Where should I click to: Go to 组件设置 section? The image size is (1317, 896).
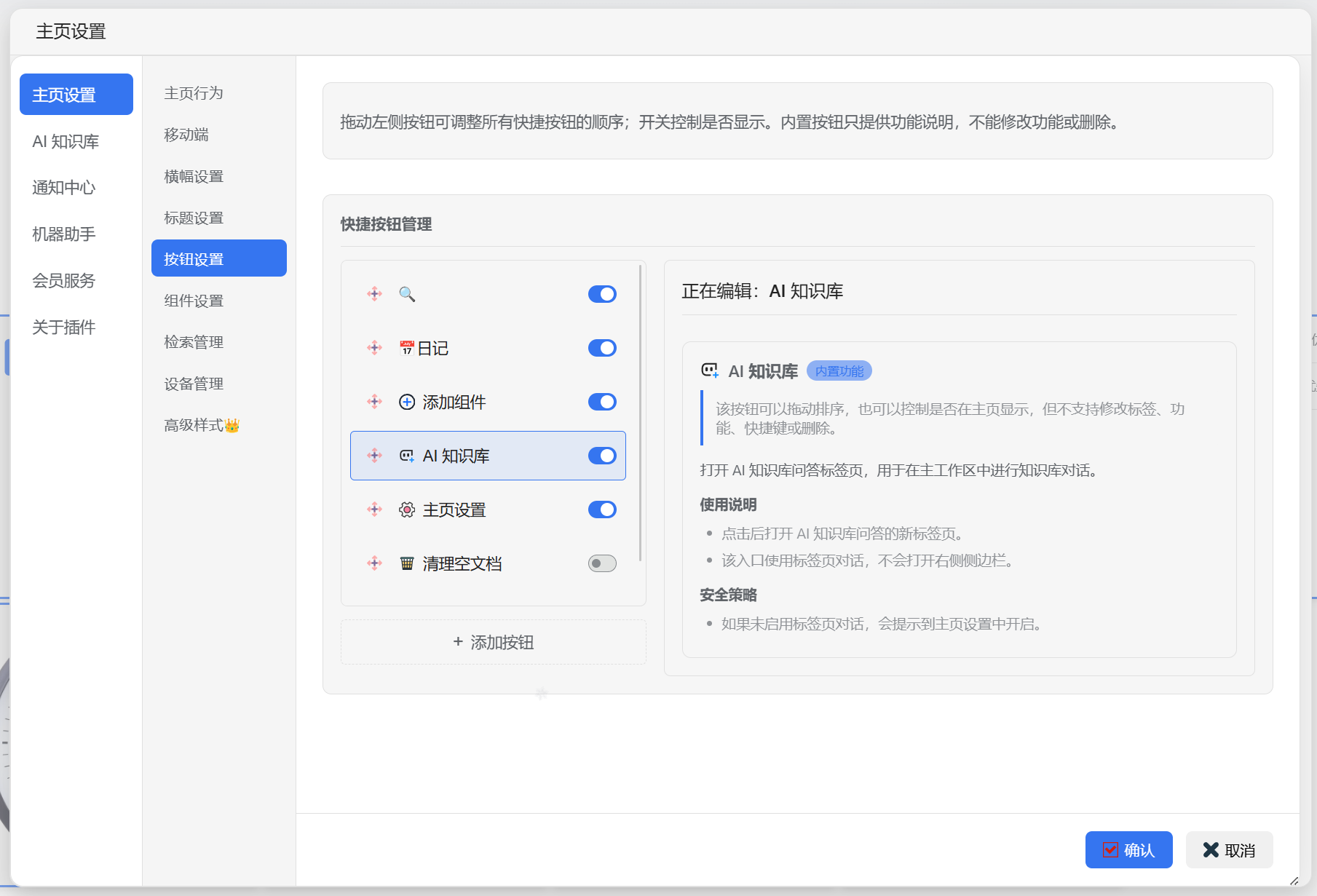pos(219,301)
